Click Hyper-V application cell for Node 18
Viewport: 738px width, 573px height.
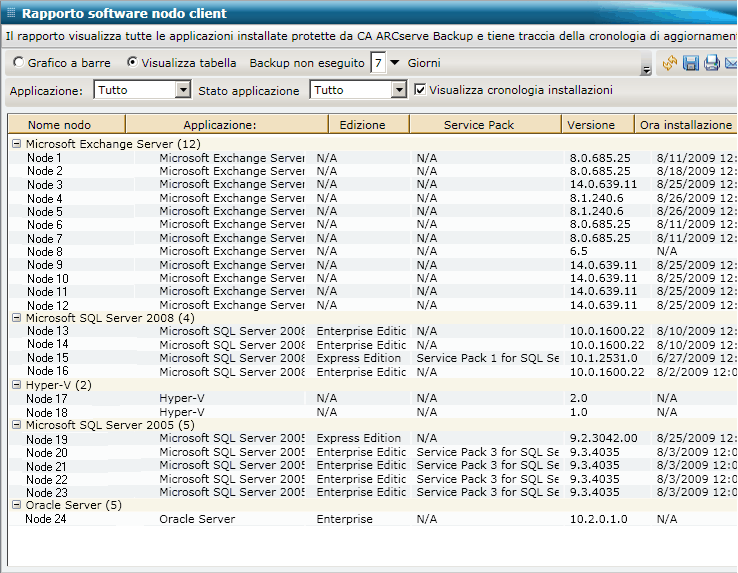[x=182, y=412]
